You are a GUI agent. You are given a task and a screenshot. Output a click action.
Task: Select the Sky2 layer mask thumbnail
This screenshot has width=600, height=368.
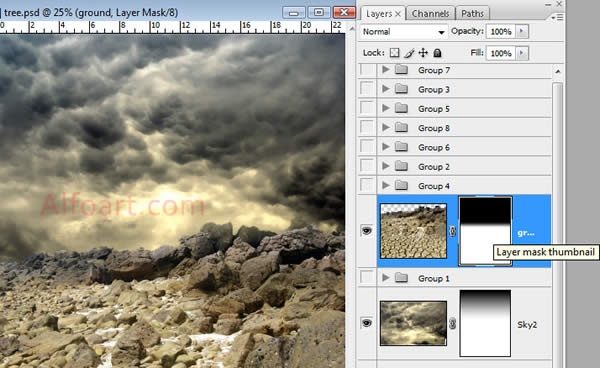coord(485,323)
